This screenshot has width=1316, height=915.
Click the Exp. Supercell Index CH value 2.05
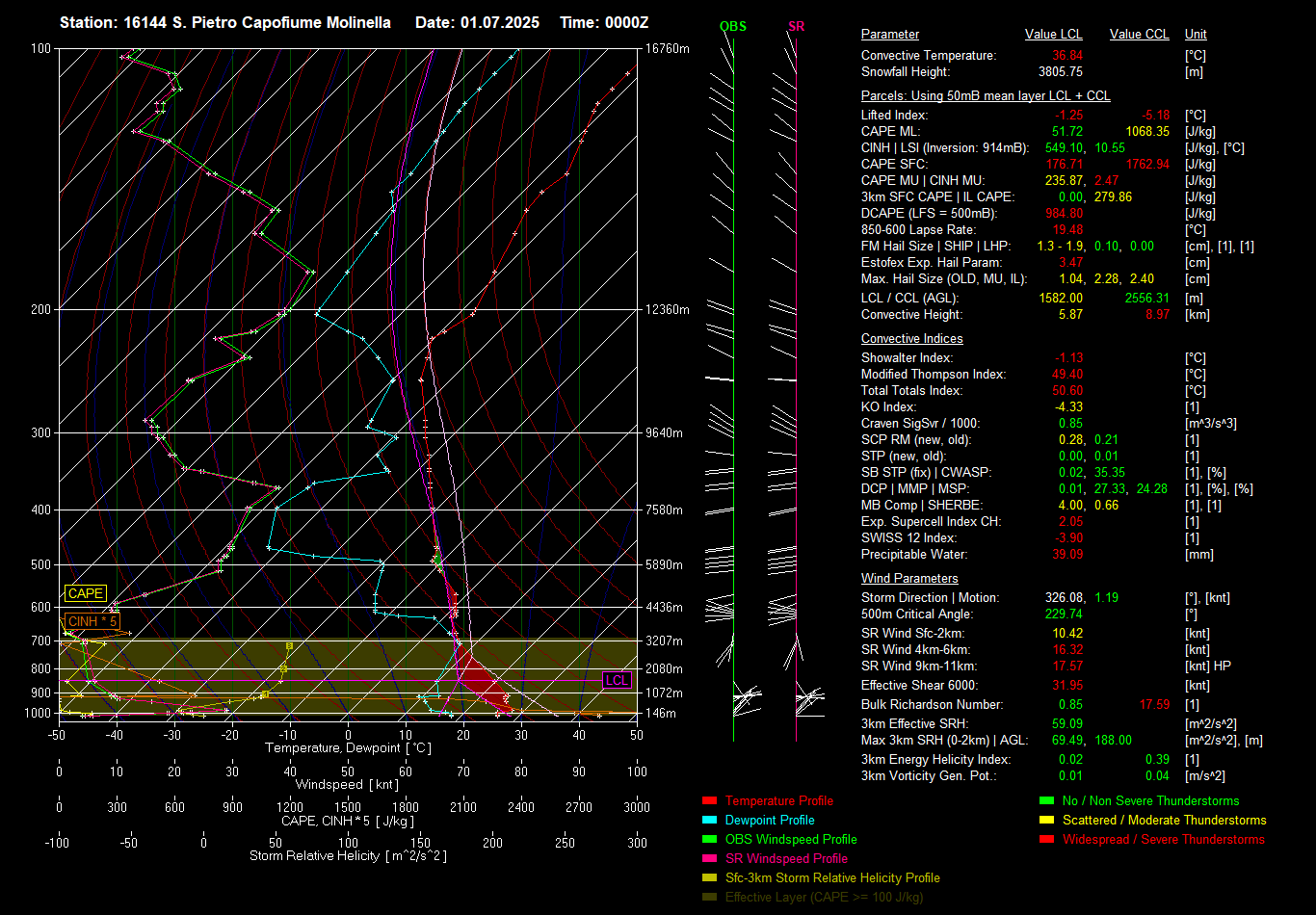1071,521
